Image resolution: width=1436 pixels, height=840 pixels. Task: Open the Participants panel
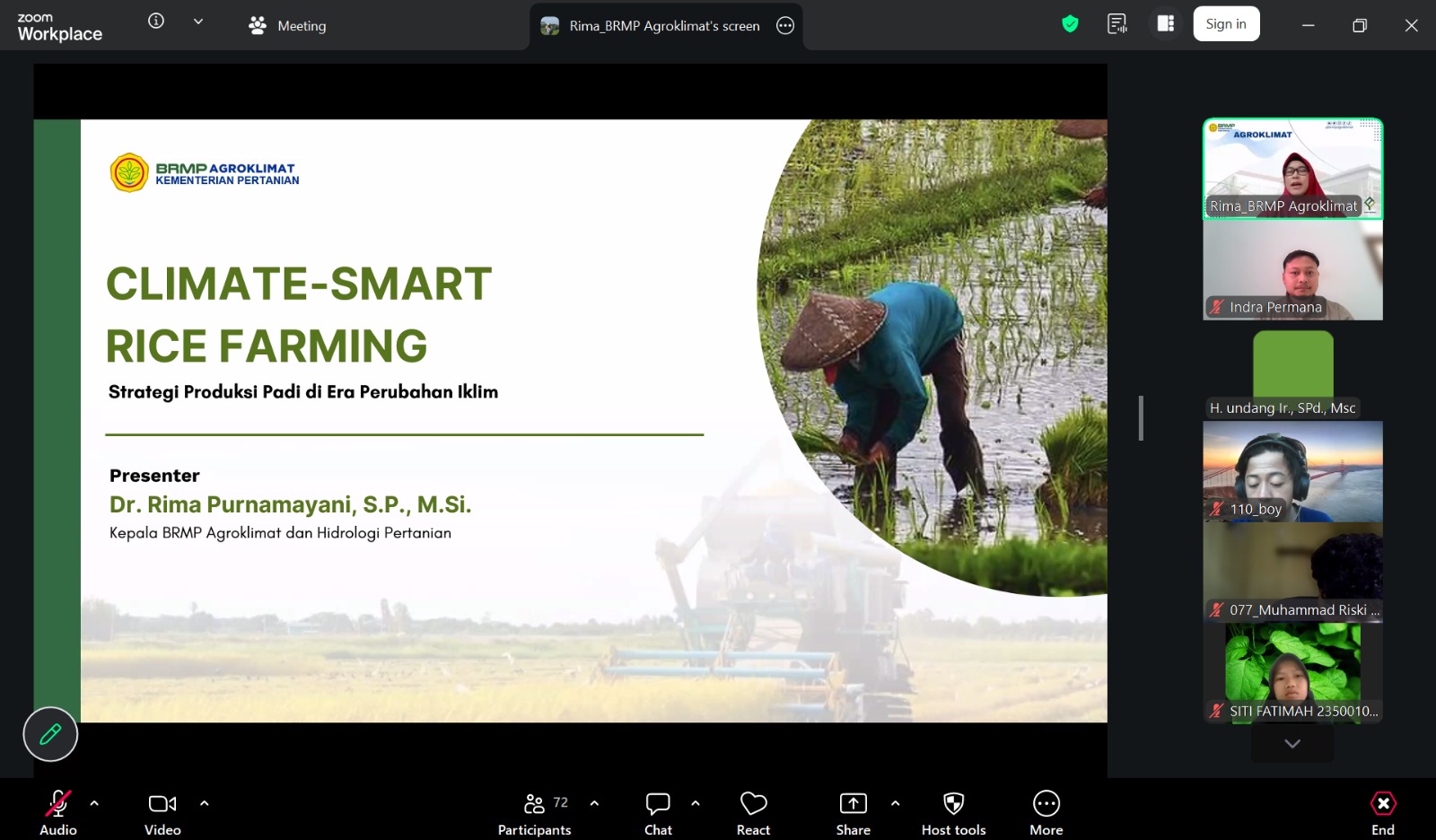535,812
